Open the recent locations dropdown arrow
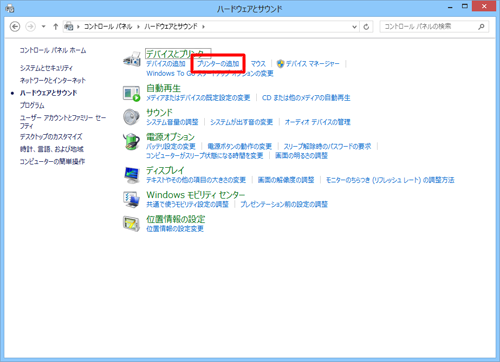The width and height of the screenshot is (500, 362). (x=43, y=27)
